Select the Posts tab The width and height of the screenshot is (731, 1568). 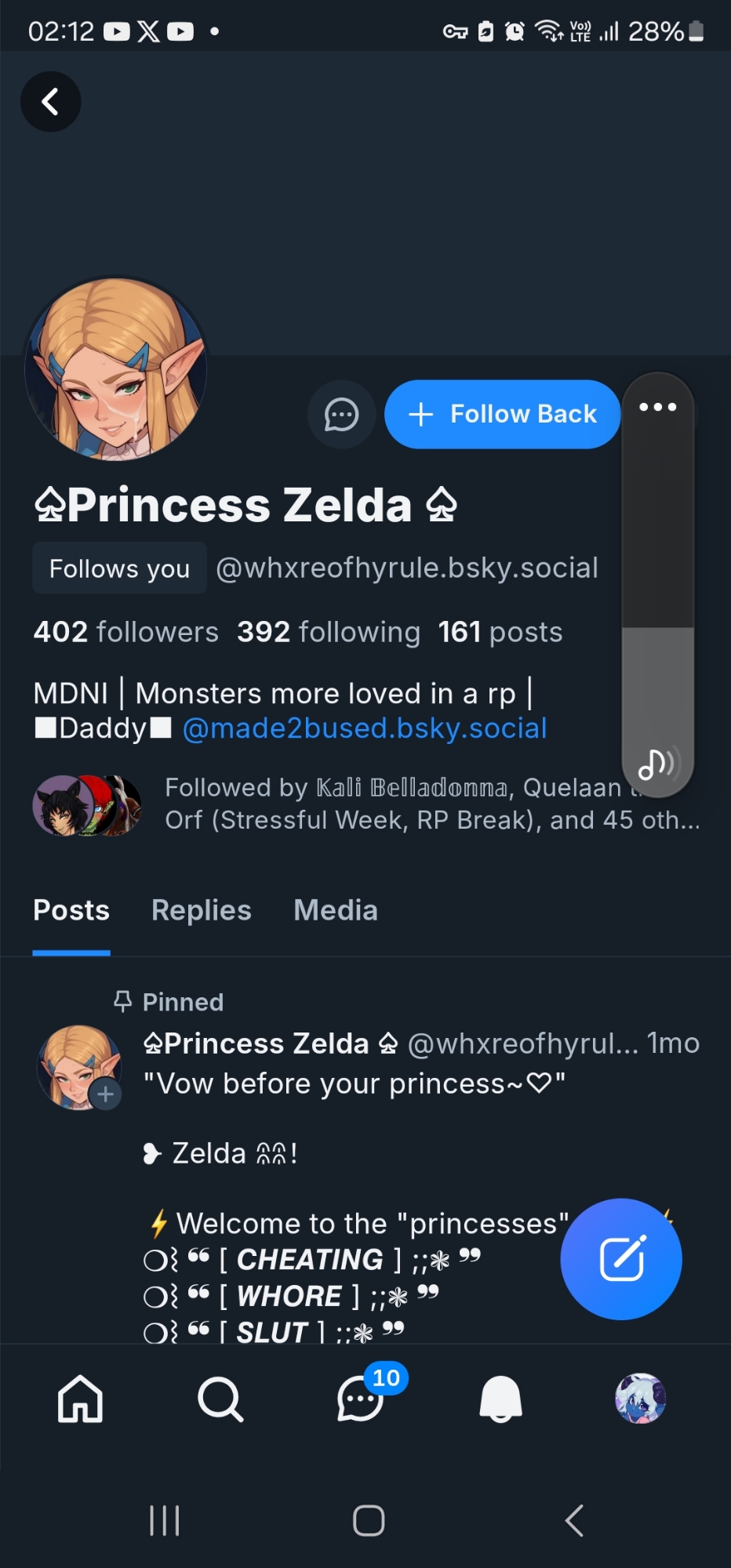click(x=71, y=910)
